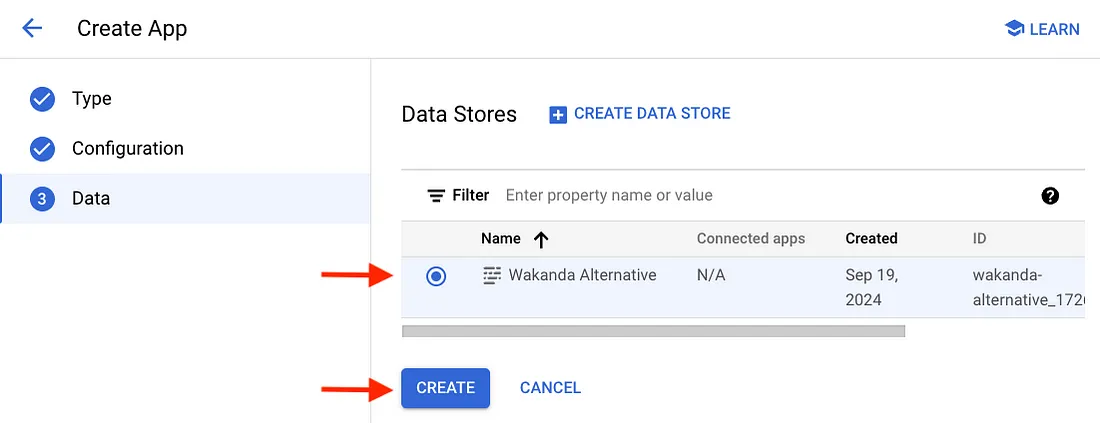
Task: Click the blue CREATE button
Action: click(445, 388)
